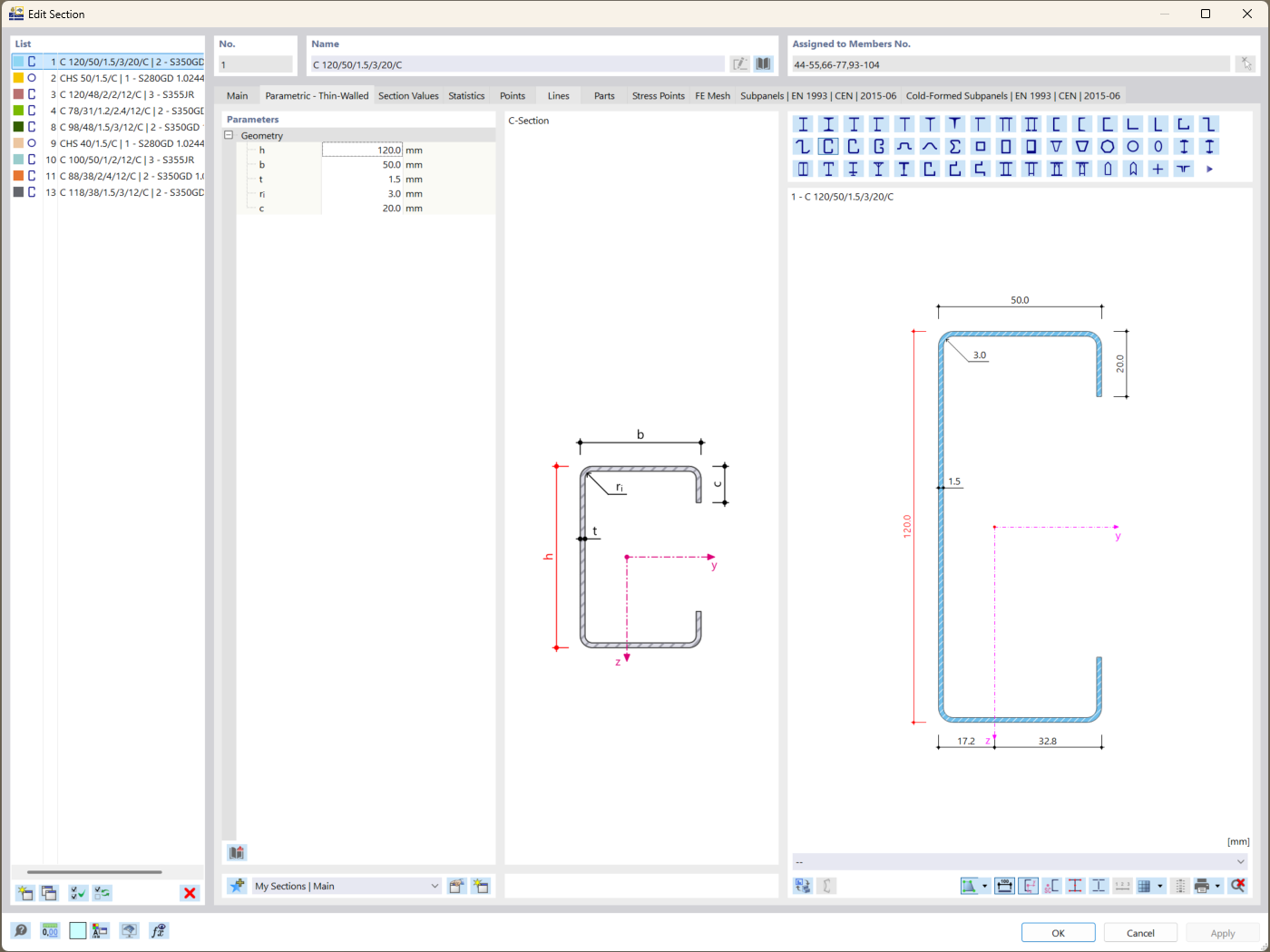Open the section library book icon under Parameters
Image resolution: width=1270 pixels, height=952 pixels.
pyautogui.click(x=236, y=852)
